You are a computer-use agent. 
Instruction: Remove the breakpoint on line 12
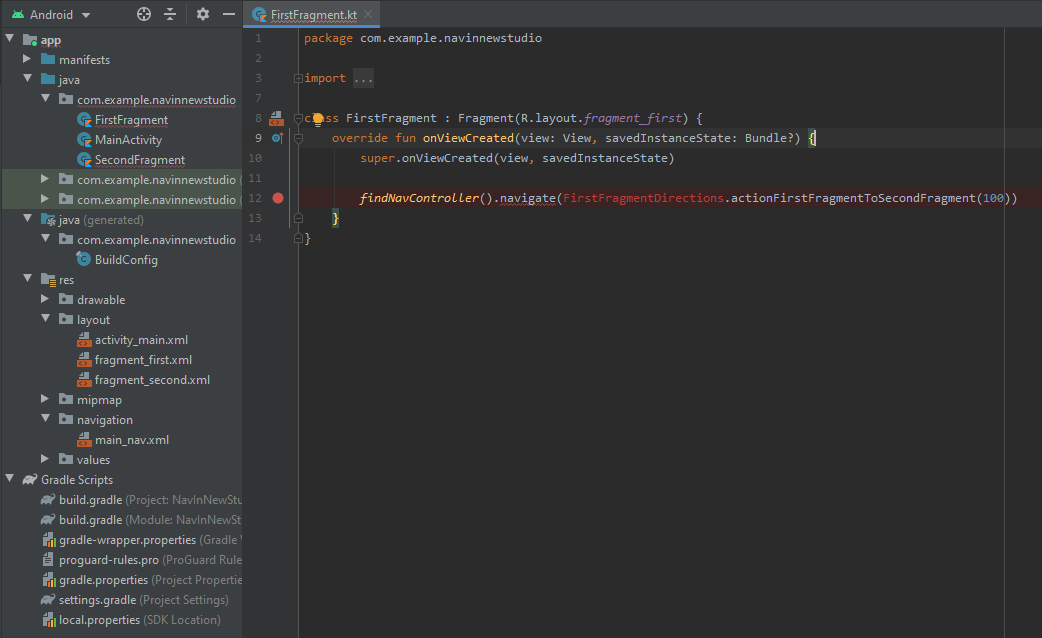pyautogui.click(x=278, y=198)
